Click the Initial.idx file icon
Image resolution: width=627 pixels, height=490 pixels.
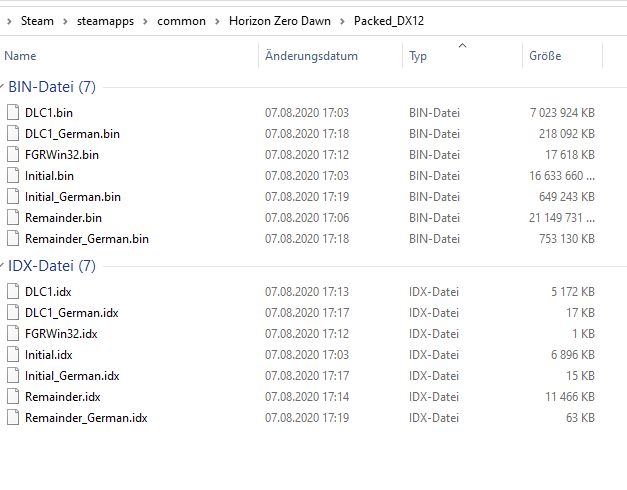pyautogui.click(x=13, y=354)
